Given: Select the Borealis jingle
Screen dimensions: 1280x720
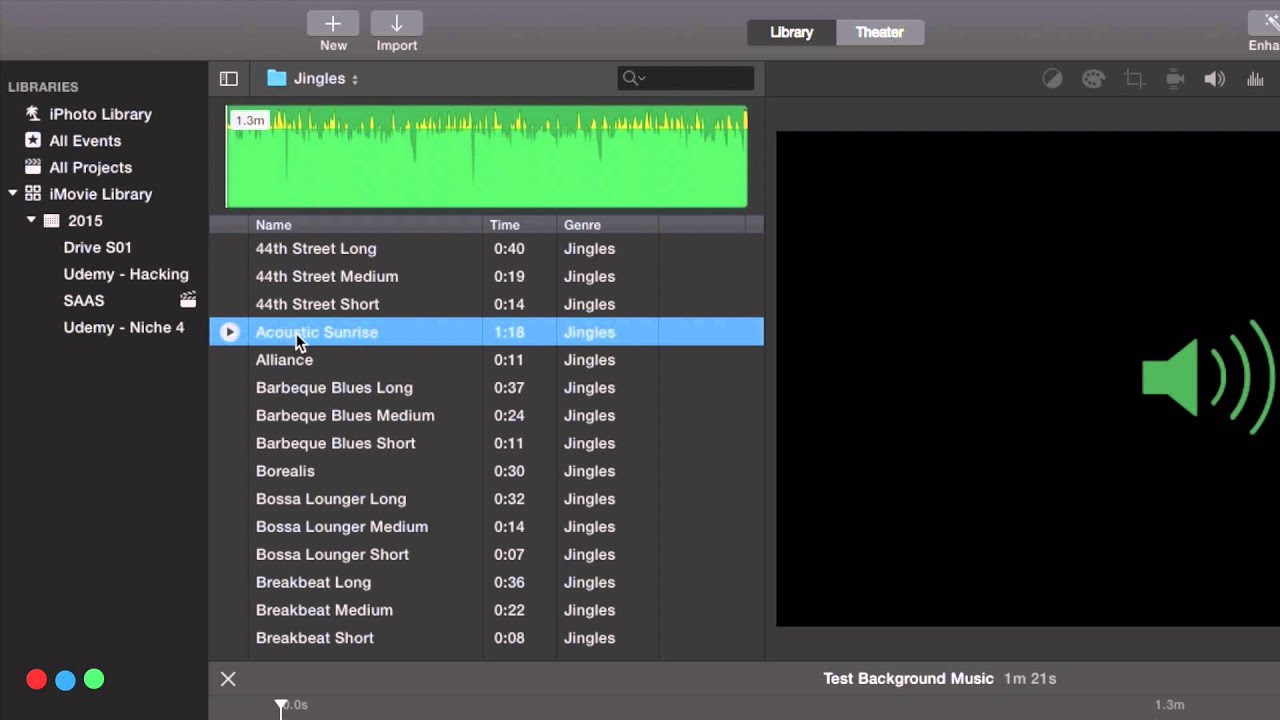Looking at the screenshot, I should click(486, 471).
